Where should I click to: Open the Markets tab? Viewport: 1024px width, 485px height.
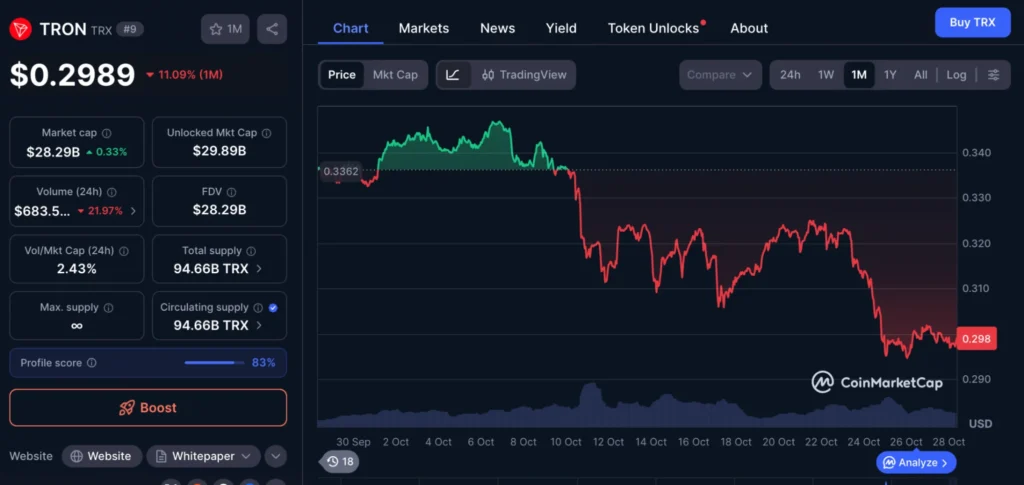[x=424, y=28]
